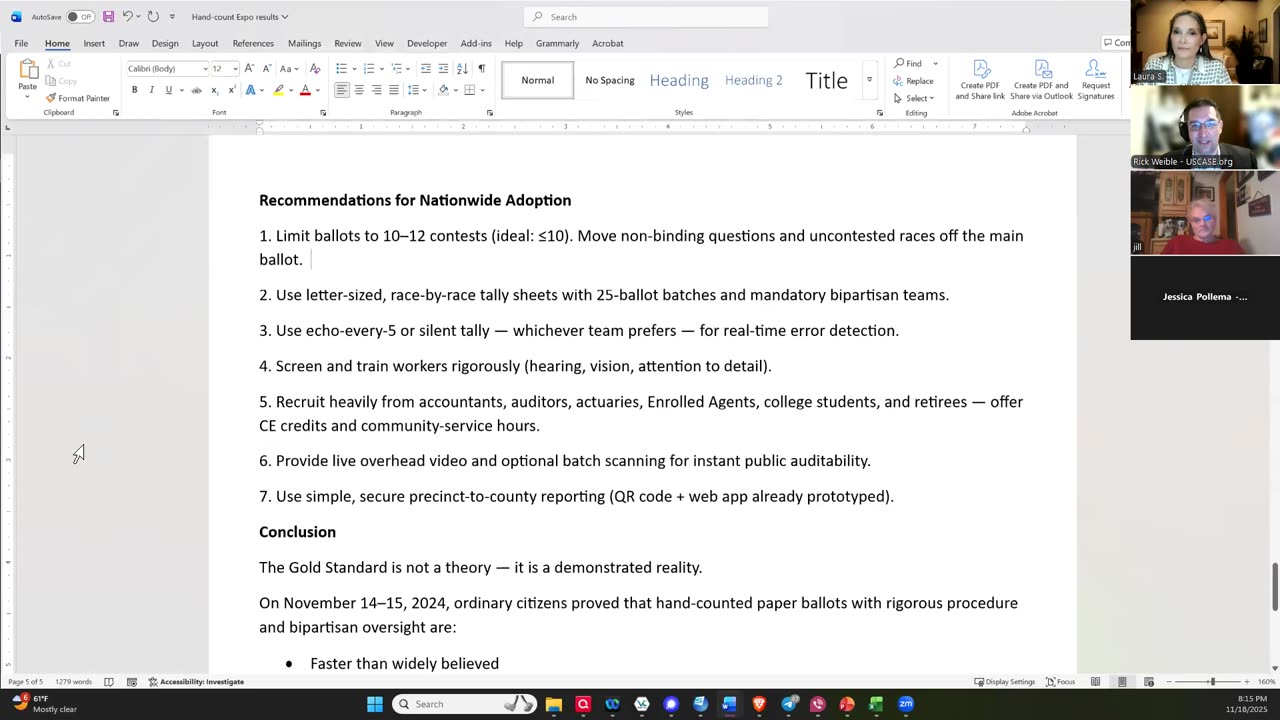This screenshot has height=720, width=1280.
Task: Click the vertical scrollbar thumb
Action: click(1274, 587)
